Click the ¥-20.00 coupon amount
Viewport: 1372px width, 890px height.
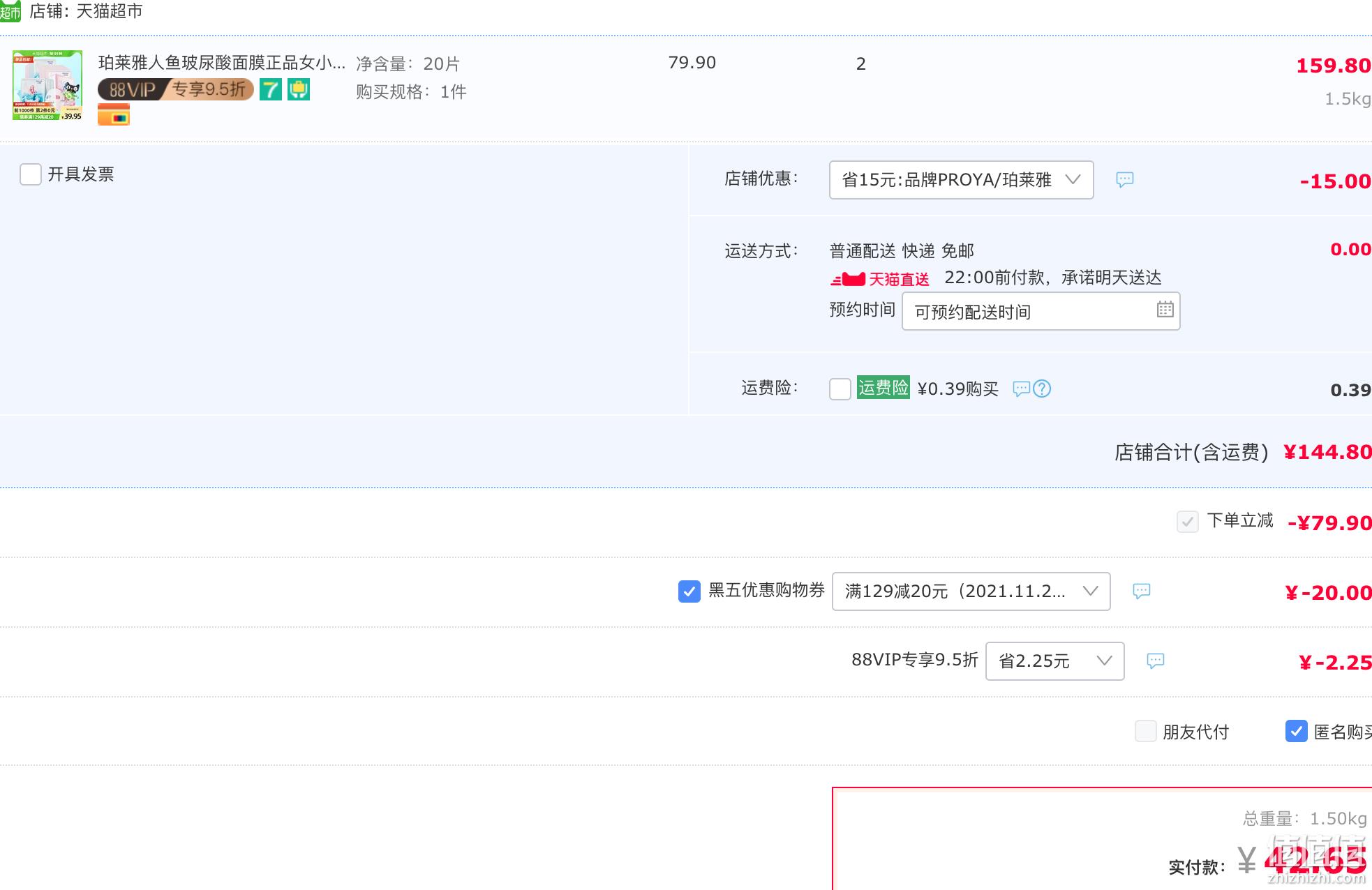click(x=1328, y=593)
